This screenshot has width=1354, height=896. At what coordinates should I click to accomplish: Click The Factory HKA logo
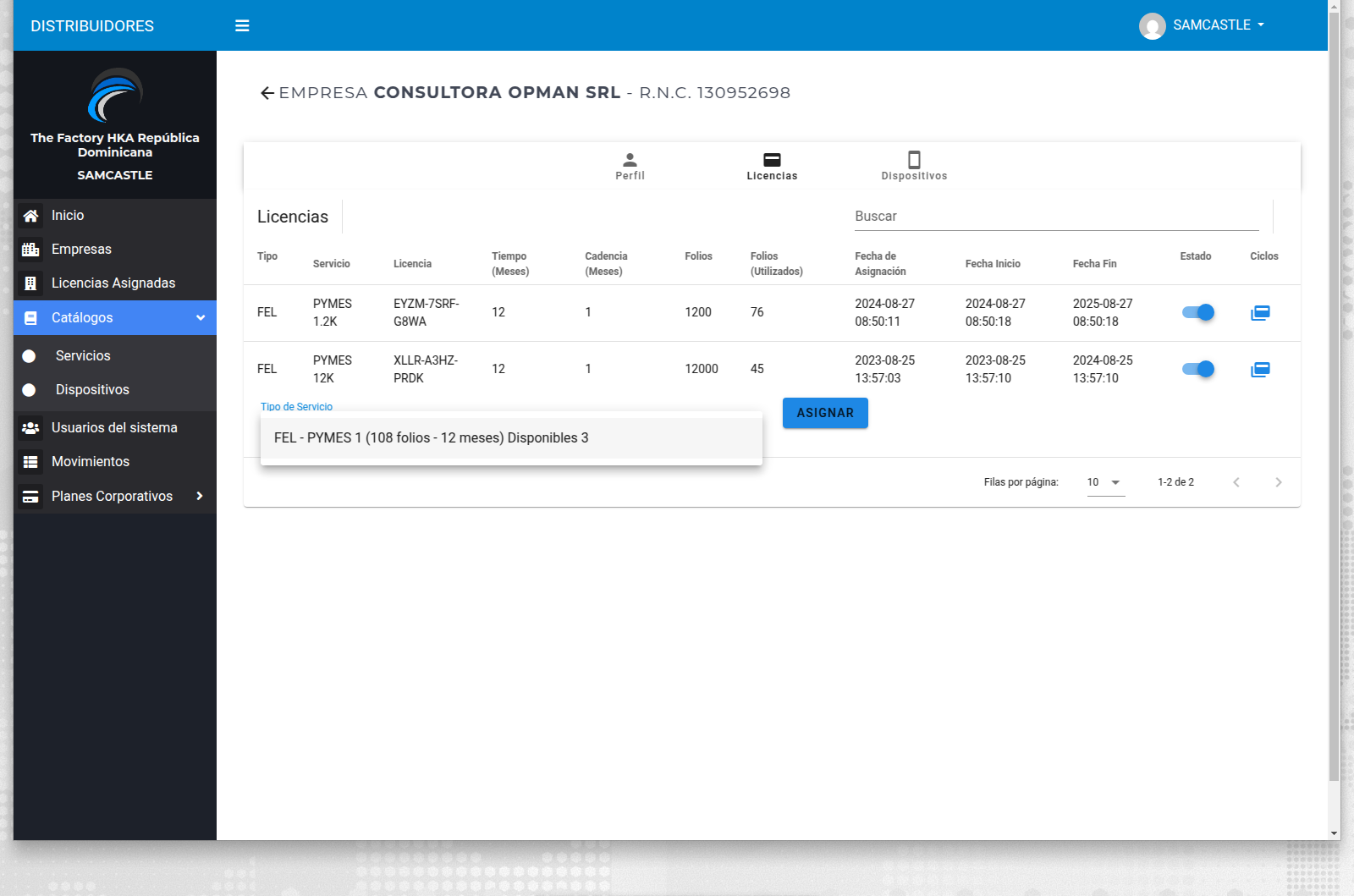[115, 95]
